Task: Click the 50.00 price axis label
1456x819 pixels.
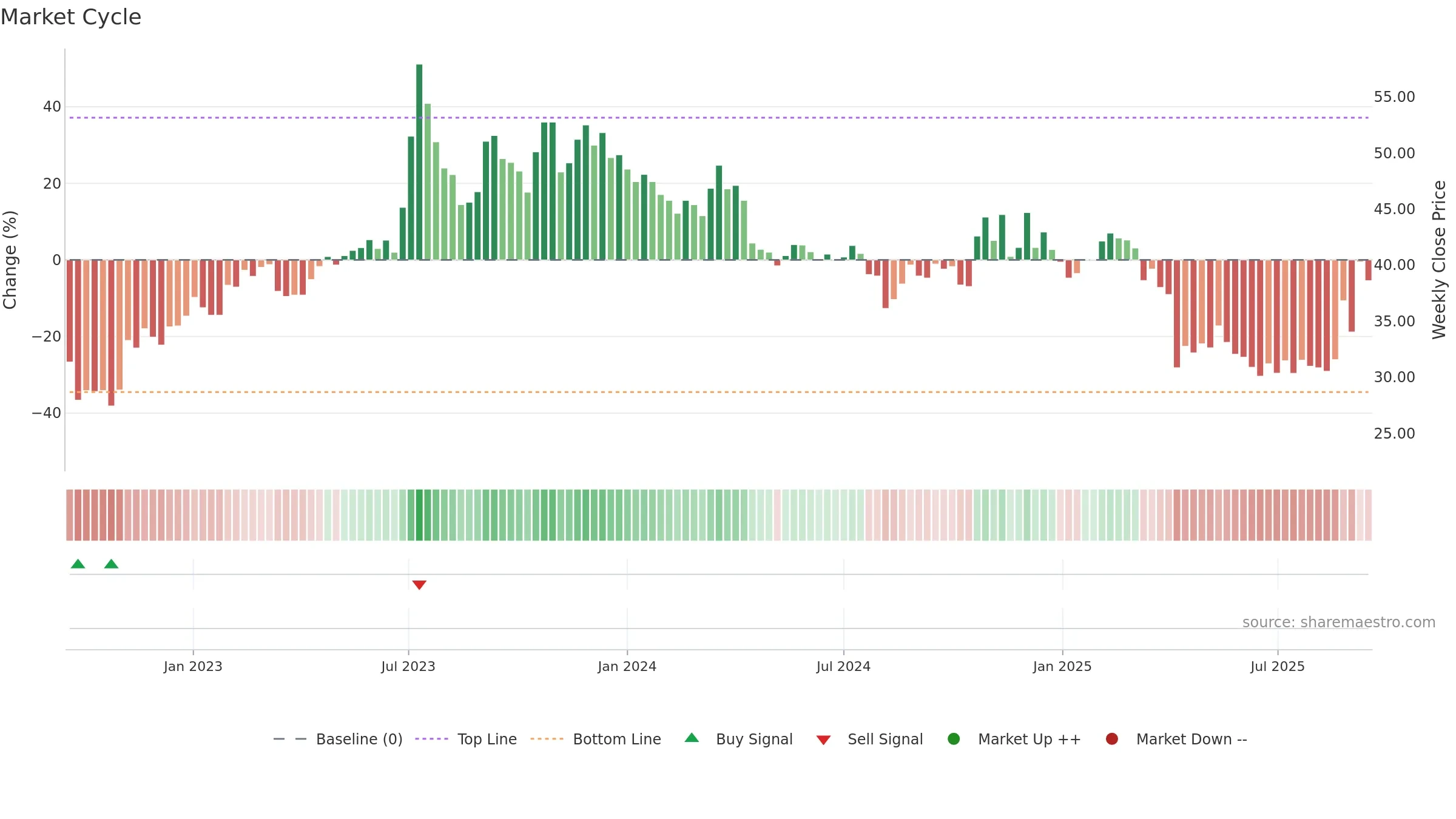Action: click(1395, 153)
